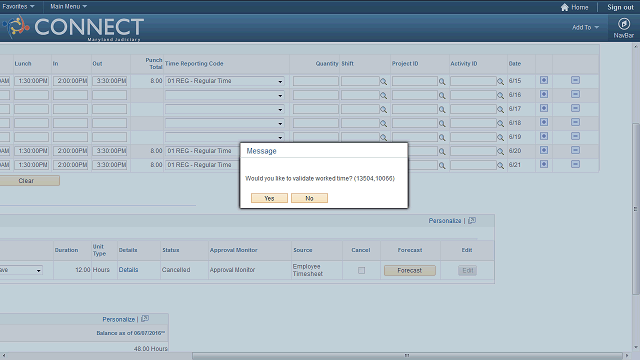The image size is (640, 360).
Task: Open the Main Menu dropdown
Action: pyautogui.click(x=68, y=7)
